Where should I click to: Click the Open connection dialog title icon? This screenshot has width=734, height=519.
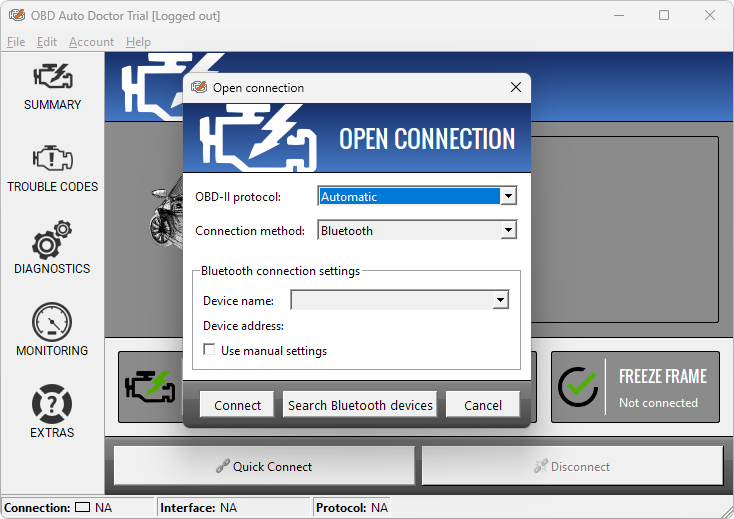tap(199, 87)
